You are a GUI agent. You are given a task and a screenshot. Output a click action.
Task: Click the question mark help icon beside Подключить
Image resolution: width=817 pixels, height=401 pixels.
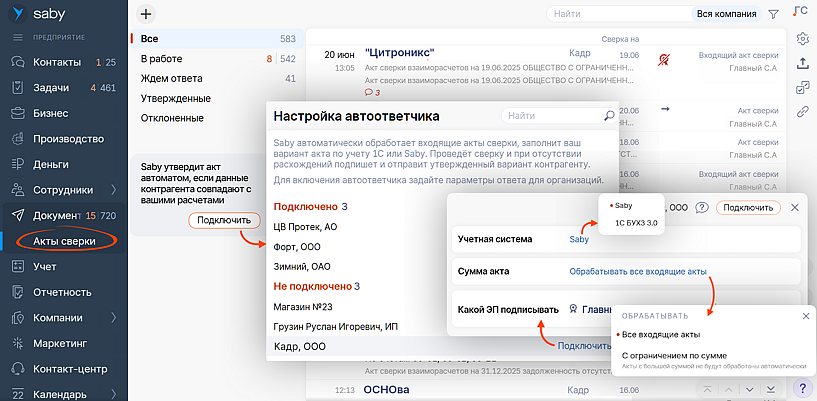(702, 207)
